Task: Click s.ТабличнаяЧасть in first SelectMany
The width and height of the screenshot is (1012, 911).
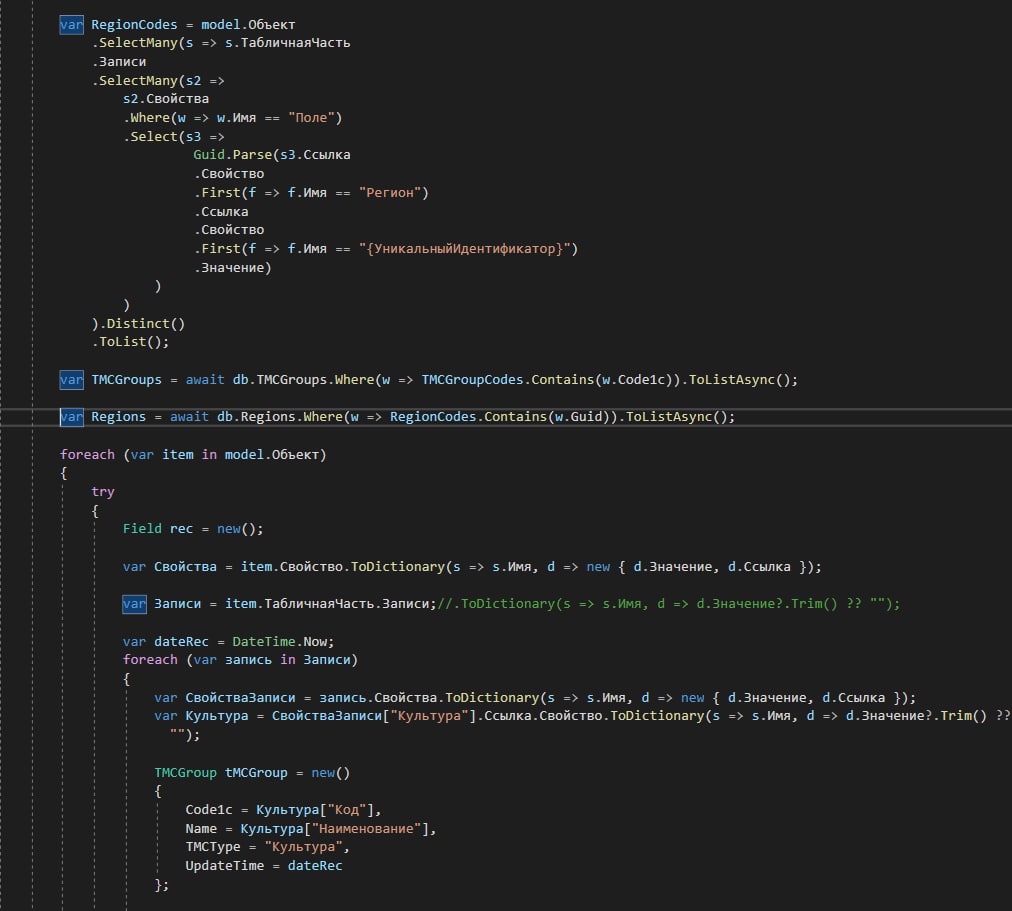Action: 287,43
